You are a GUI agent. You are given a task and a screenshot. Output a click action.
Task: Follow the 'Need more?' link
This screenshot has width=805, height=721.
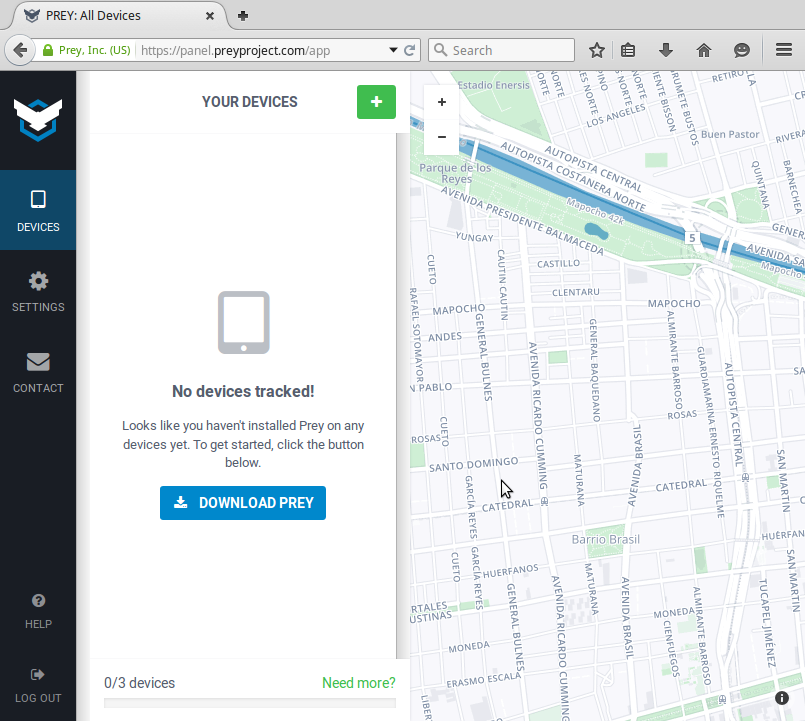pyautogui.click(x=358, y=683)
